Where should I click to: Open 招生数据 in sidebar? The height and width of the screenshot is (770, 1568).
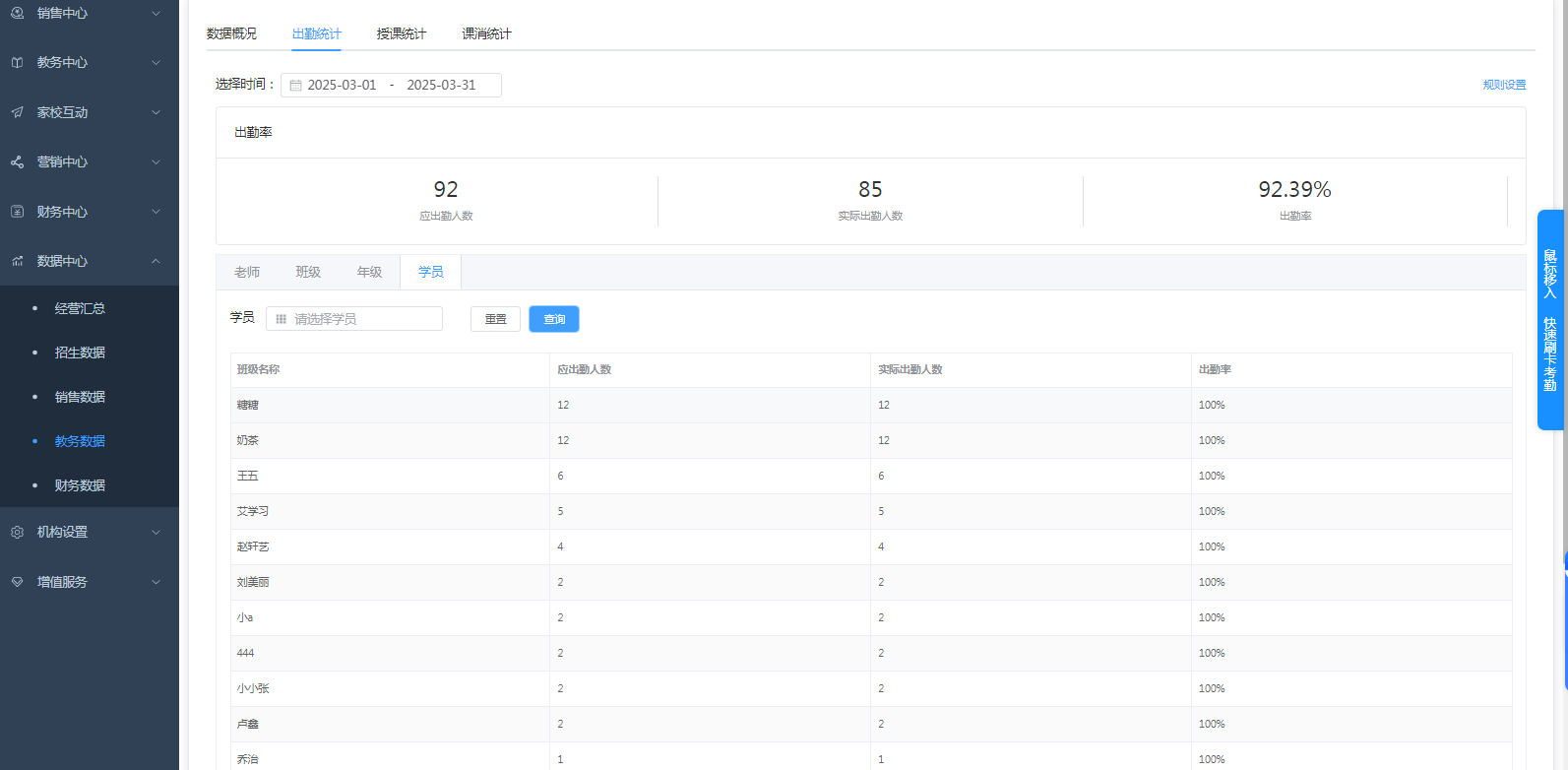click(80, 353)
